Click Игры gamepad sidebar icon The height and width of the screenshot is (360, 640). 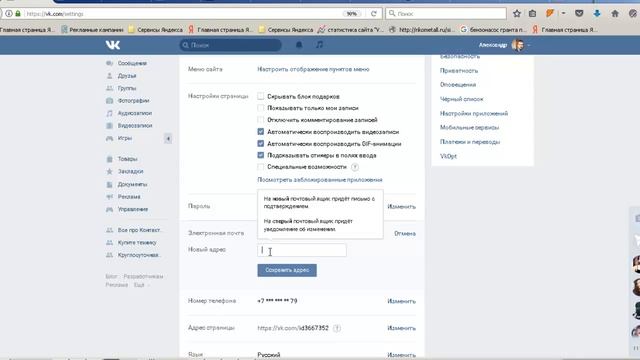(x=109, y=138)
